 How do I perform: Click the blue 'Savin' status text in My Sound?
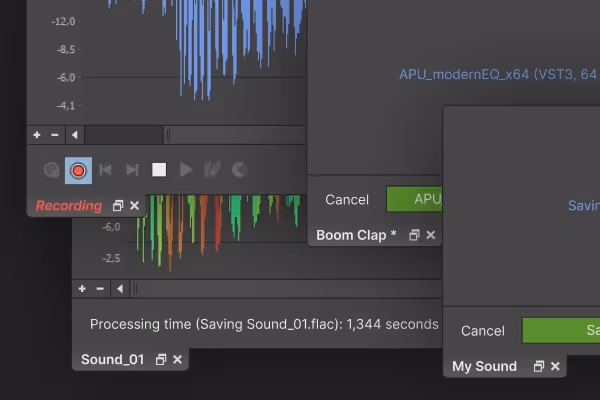tap(584, 206)
